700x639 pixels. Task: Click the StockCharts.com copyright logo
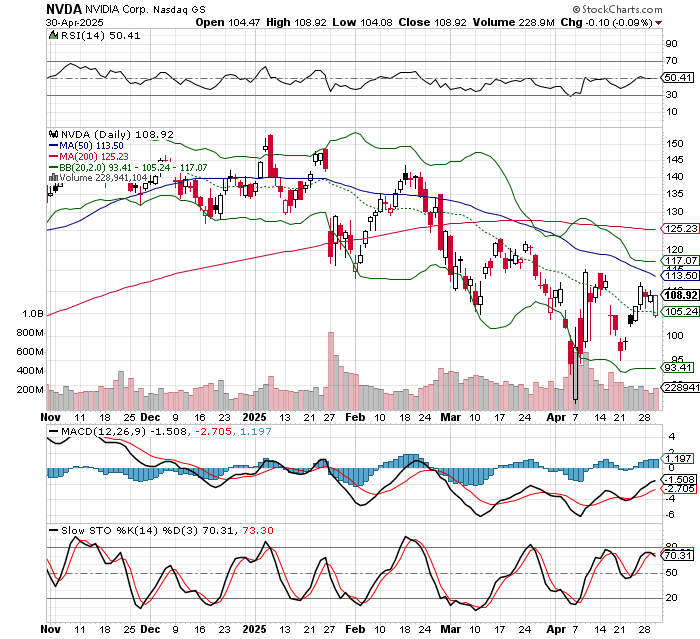(617, 9)
